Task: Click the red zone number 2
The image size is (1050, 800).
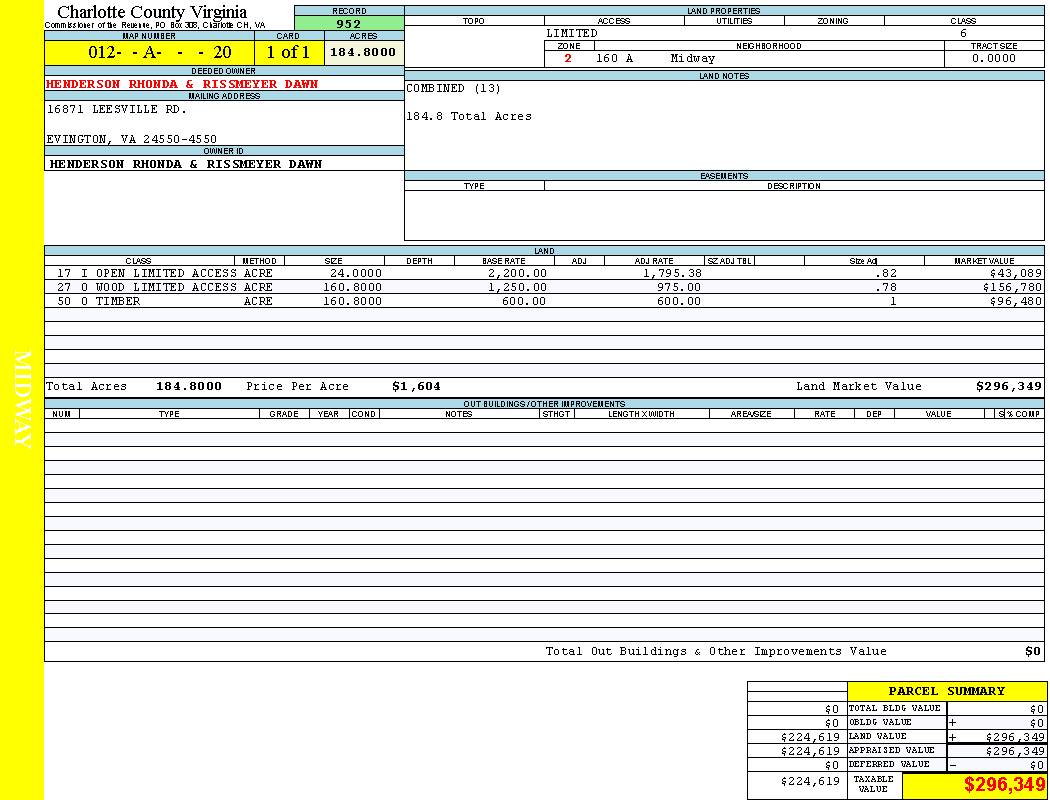Action: point(568,59)
